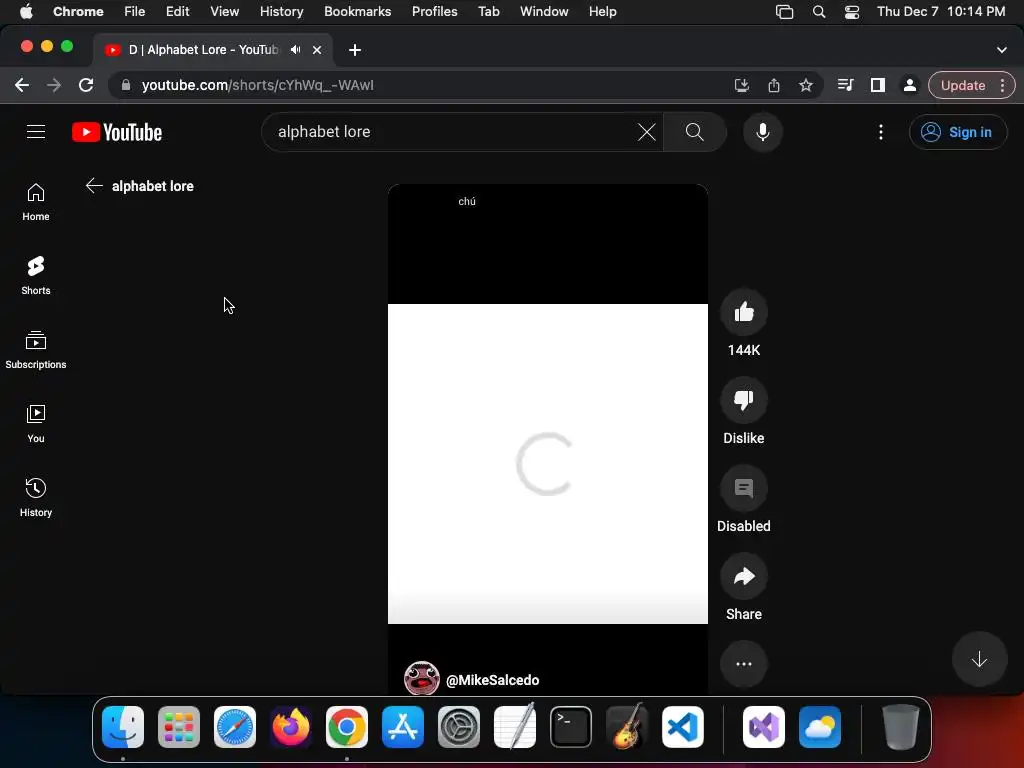Install the YouTube app from the address bar icon
1024x768 pixels.
742,86
